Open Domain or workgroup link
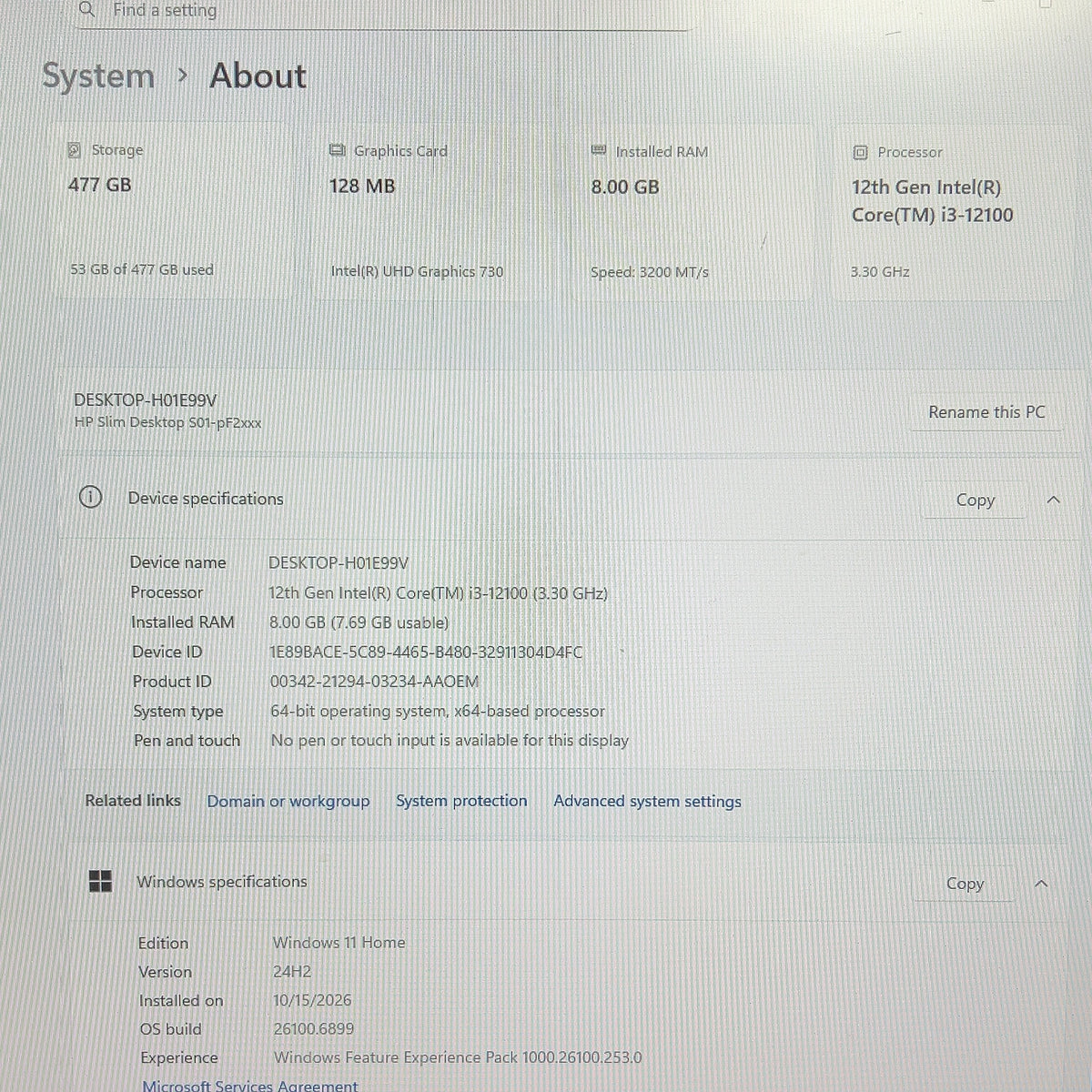 pyautogui.click(x=288, y=802)
